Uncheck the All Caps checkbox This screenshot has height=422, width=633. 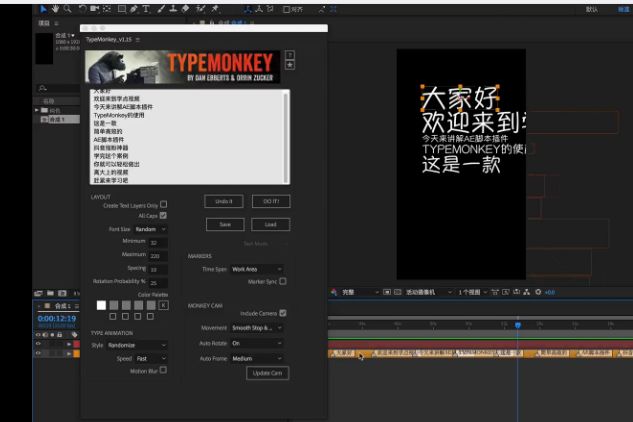click(163, 215)
